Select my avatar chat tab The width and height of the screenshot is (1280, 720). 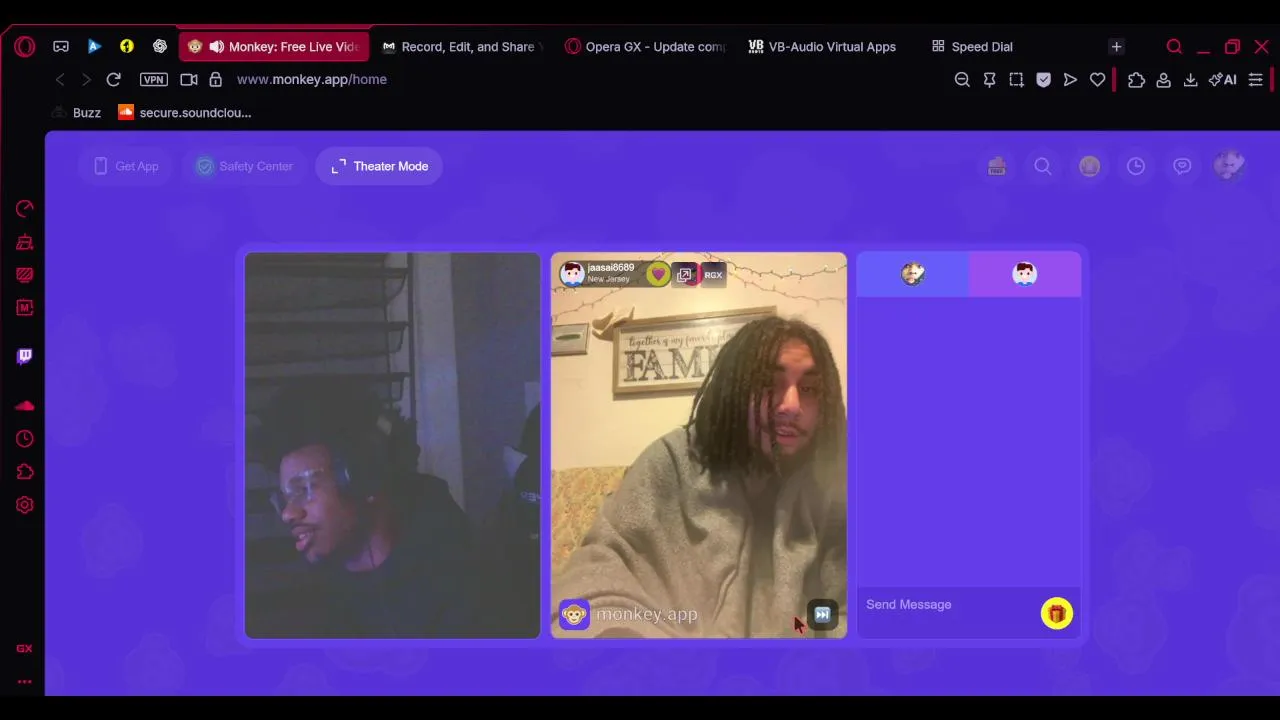tap(913, 274)
